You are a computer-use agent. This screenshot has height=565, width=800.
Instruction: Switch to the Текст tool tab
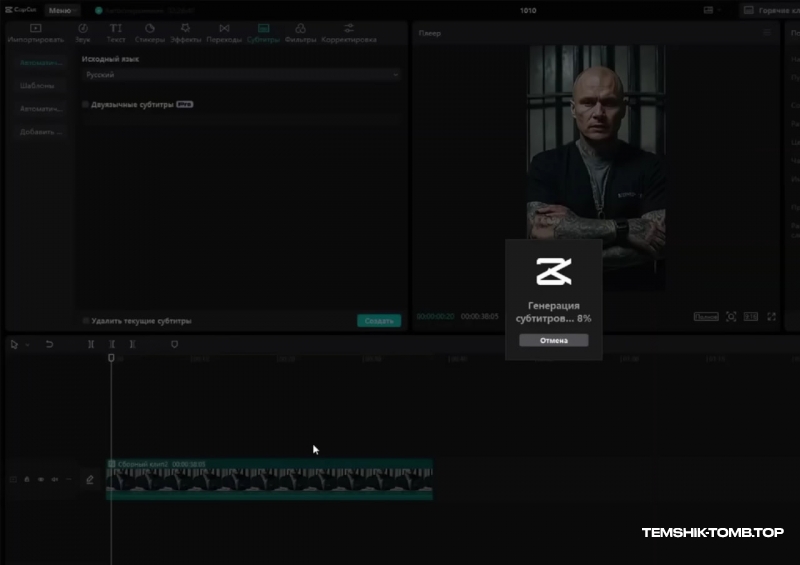point(116,33)
